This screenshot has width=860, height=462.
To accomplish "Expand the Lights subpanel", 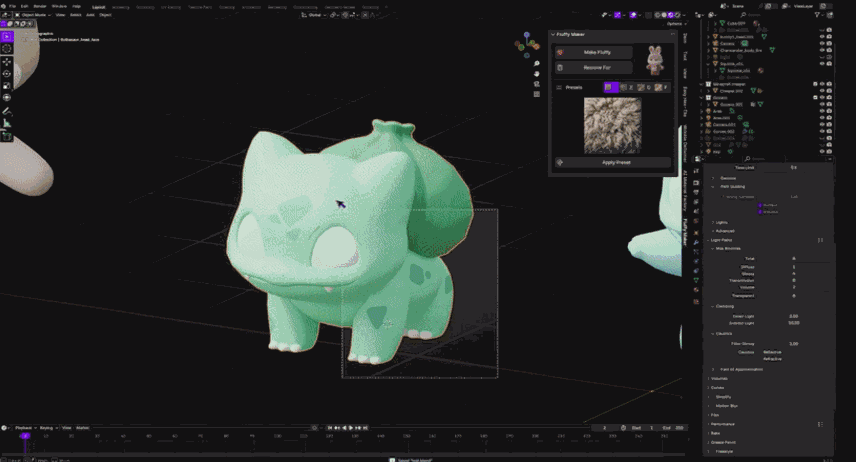I will click(x=713, y=222).
